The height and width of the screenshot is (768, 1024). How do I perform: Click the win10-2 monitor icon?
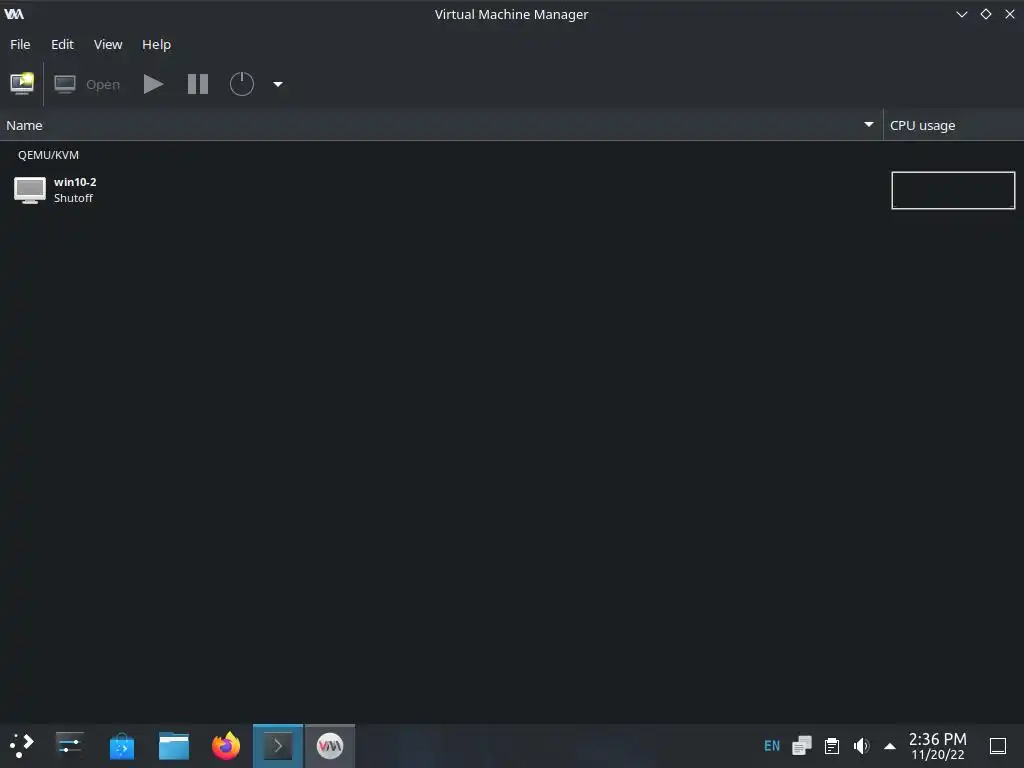click(30, 190)
